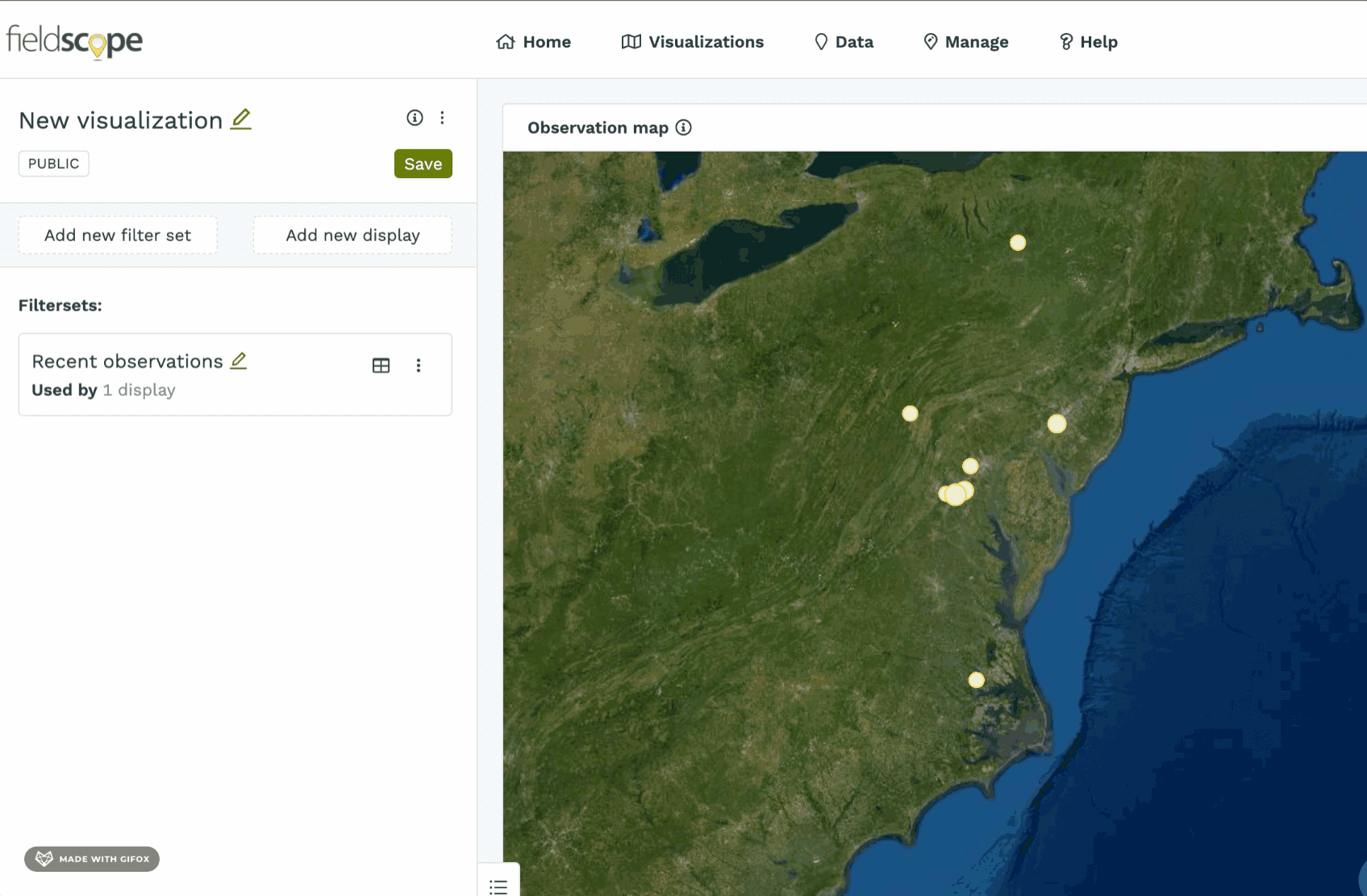Click Add new filter set

click(118, 235)
